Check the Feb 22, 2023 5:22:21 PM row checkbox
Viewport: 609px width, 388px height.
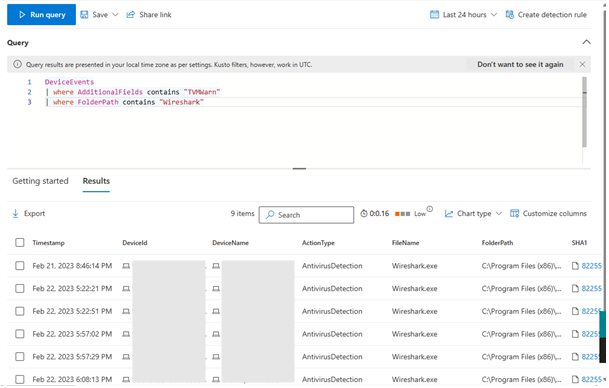coord(20,289)
